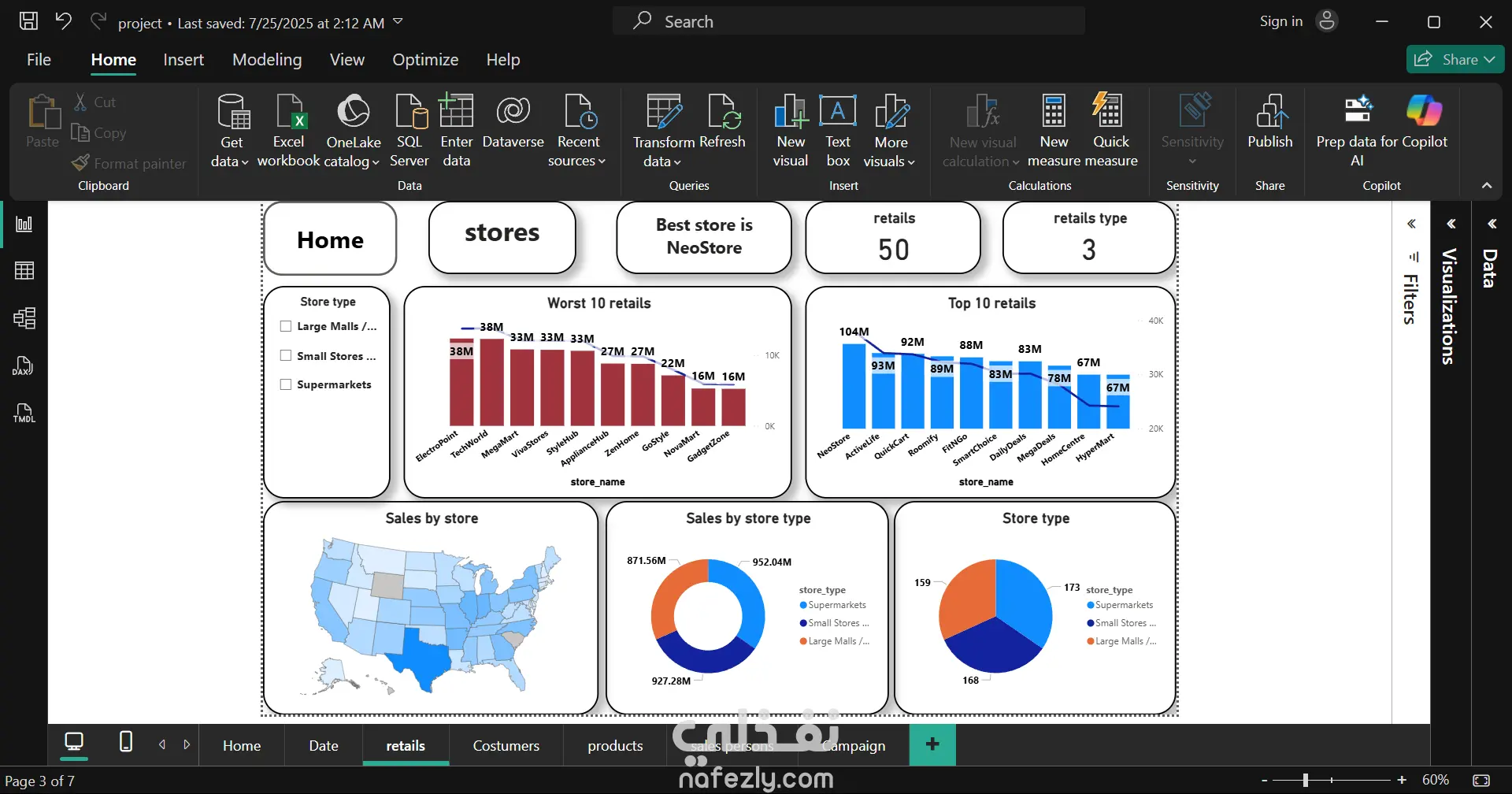Open the Modeling ribbon tab
Viewport: 1512px width, 794px height.
[267, 60]
